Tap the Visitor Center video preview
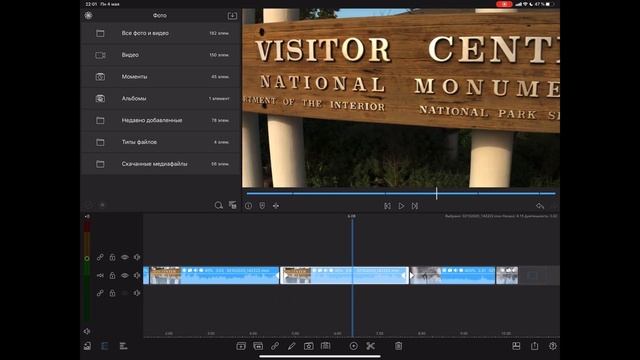This screenshot has height=360, width=640. coord(401,98)
